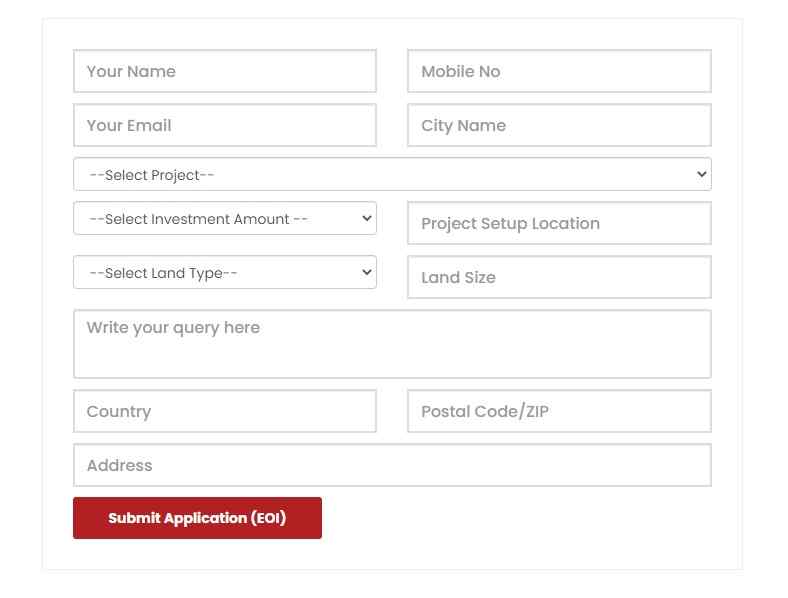Select the Country input field

point(224,411)
